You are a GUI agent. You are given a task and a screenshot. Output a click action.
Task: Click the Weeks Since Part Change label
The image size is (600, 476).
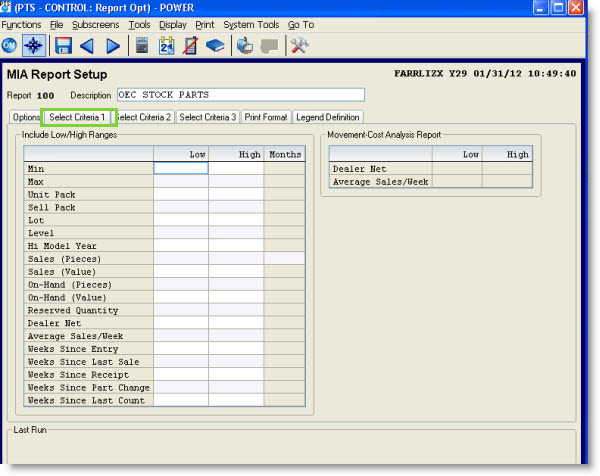(88, 388)
